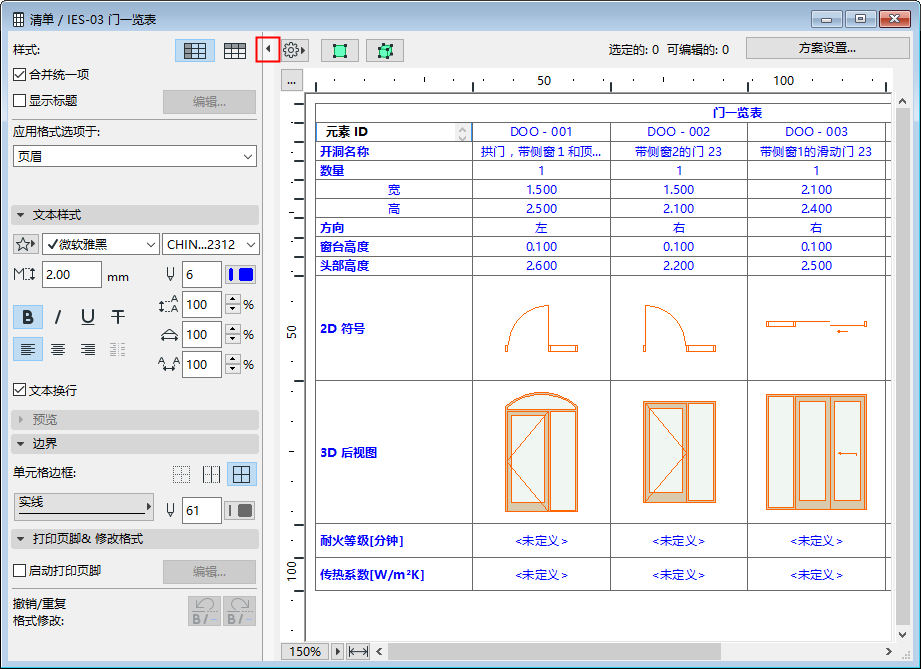Viewport: 921px width, 669px height.
Task: Click the horizontal scrollbar thumb
Action: [x=554, y=651]
